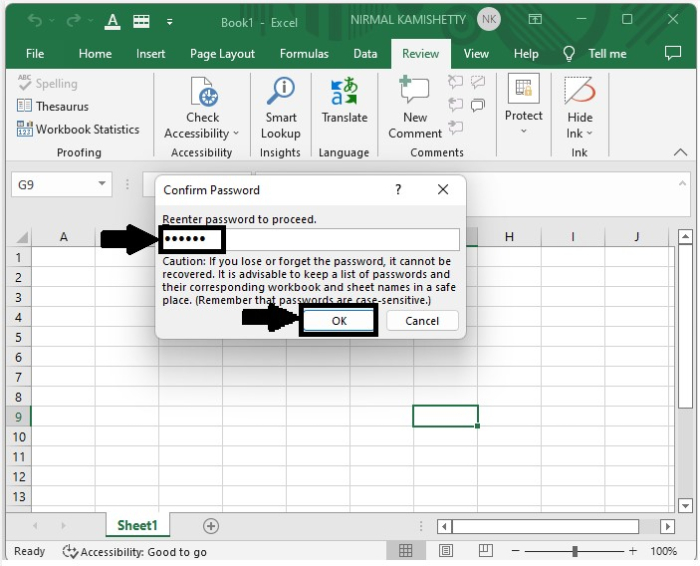Click the Select All corner triangle
Image resolution: width=700 pixels, height=566 pixels.
(x=21, y=237)
